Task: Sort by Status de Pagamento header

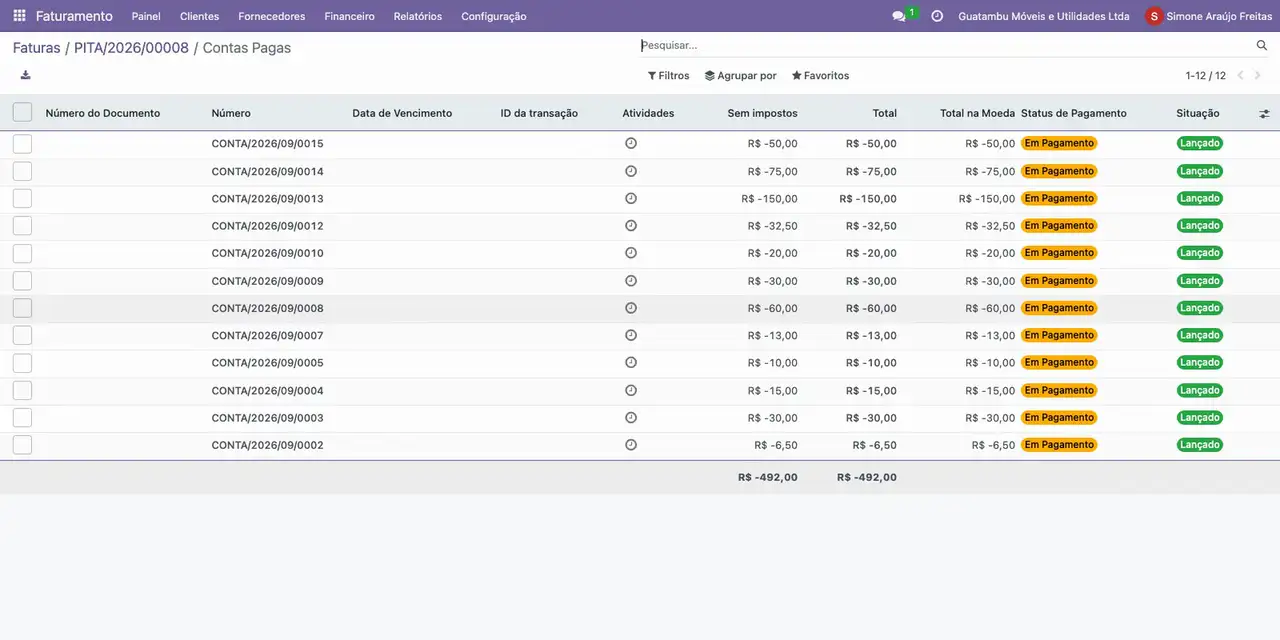Action: tap(1074, 113)
